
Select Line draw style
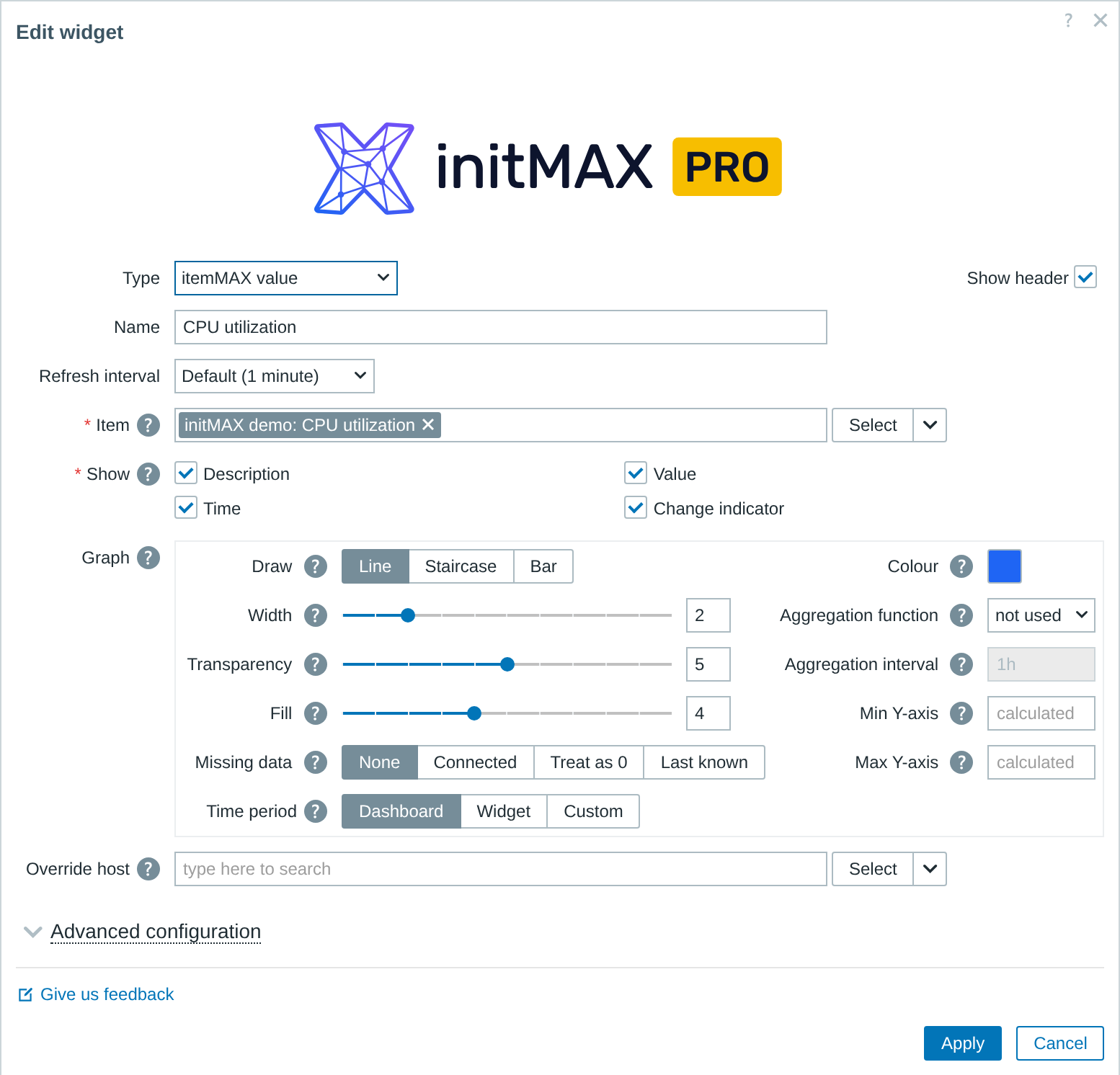click(x=375, y=566)
